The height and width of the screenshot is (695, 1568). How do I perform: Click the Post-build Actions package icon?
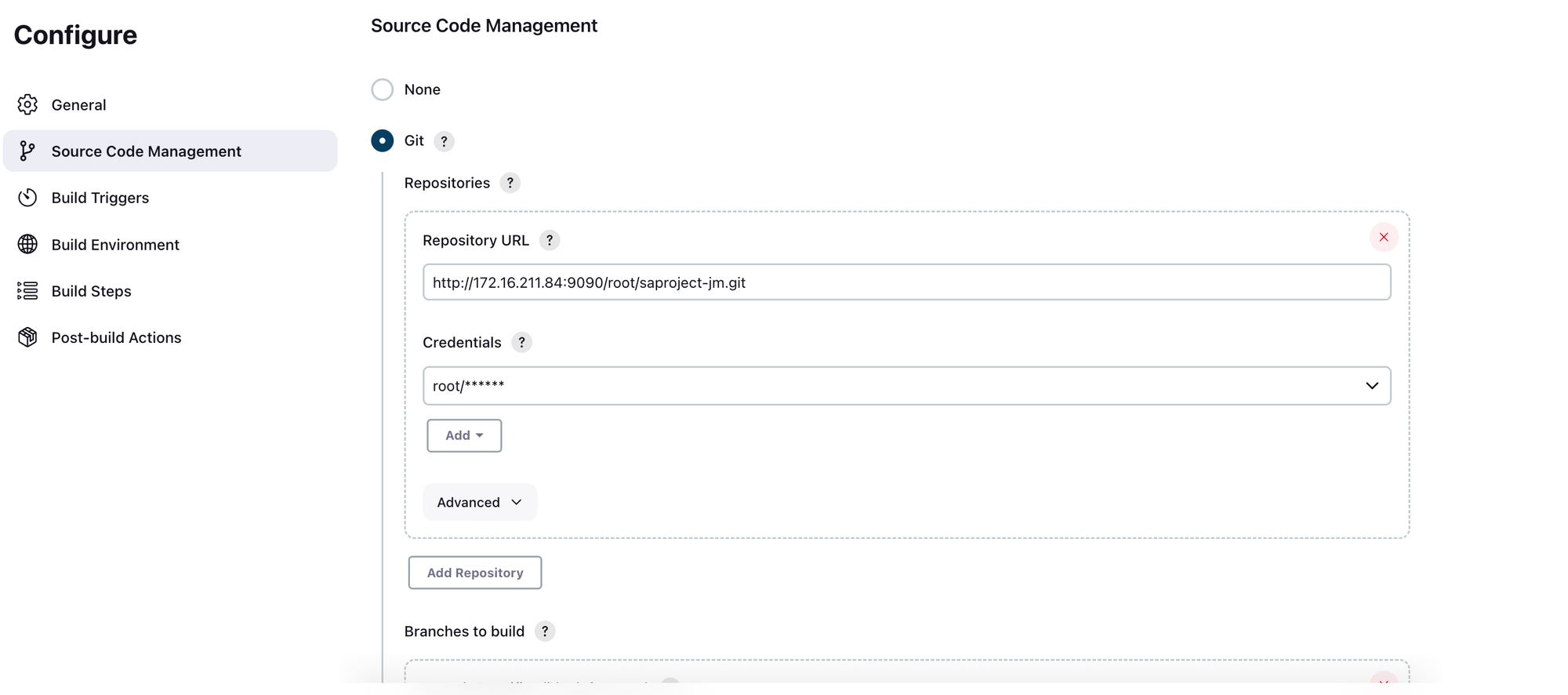[27, 337]
